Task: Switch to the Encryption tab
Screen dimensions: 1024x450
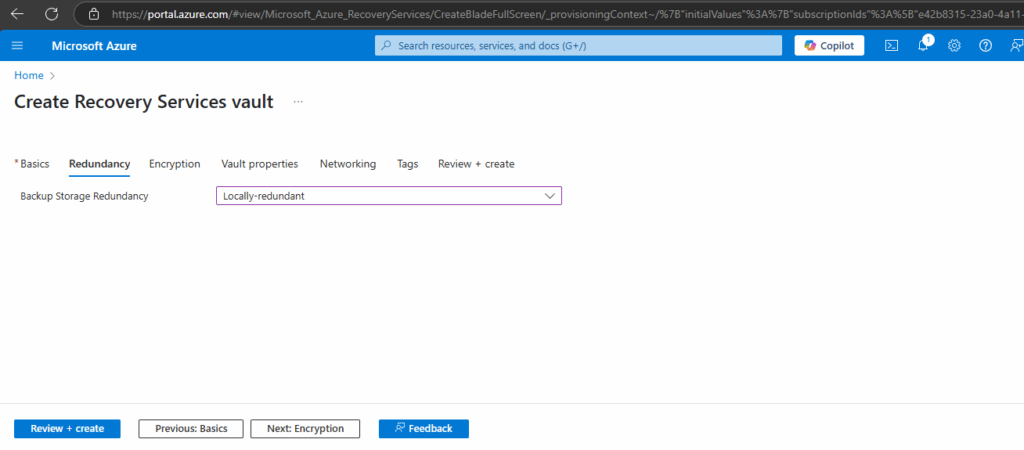Action: (175, 164)
